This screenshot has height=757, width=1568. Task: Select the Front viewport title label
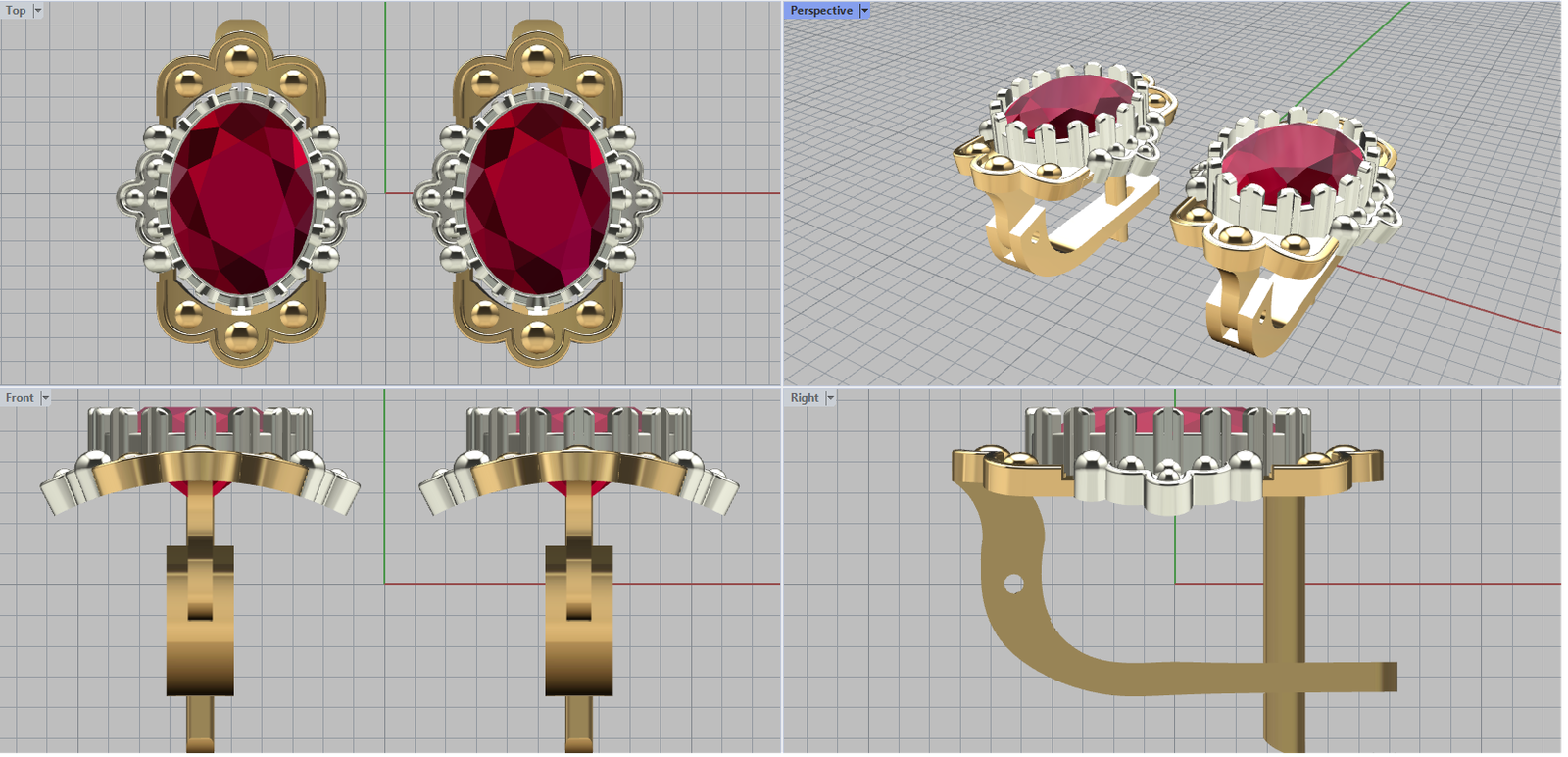[x=20, y=398]
